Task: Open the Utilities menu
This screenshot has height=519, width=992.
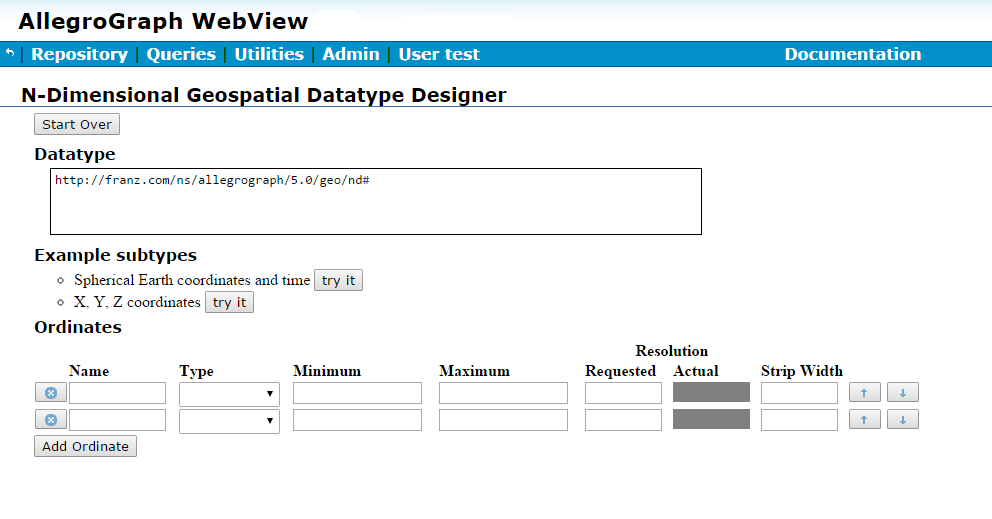Action: [269, 55]
